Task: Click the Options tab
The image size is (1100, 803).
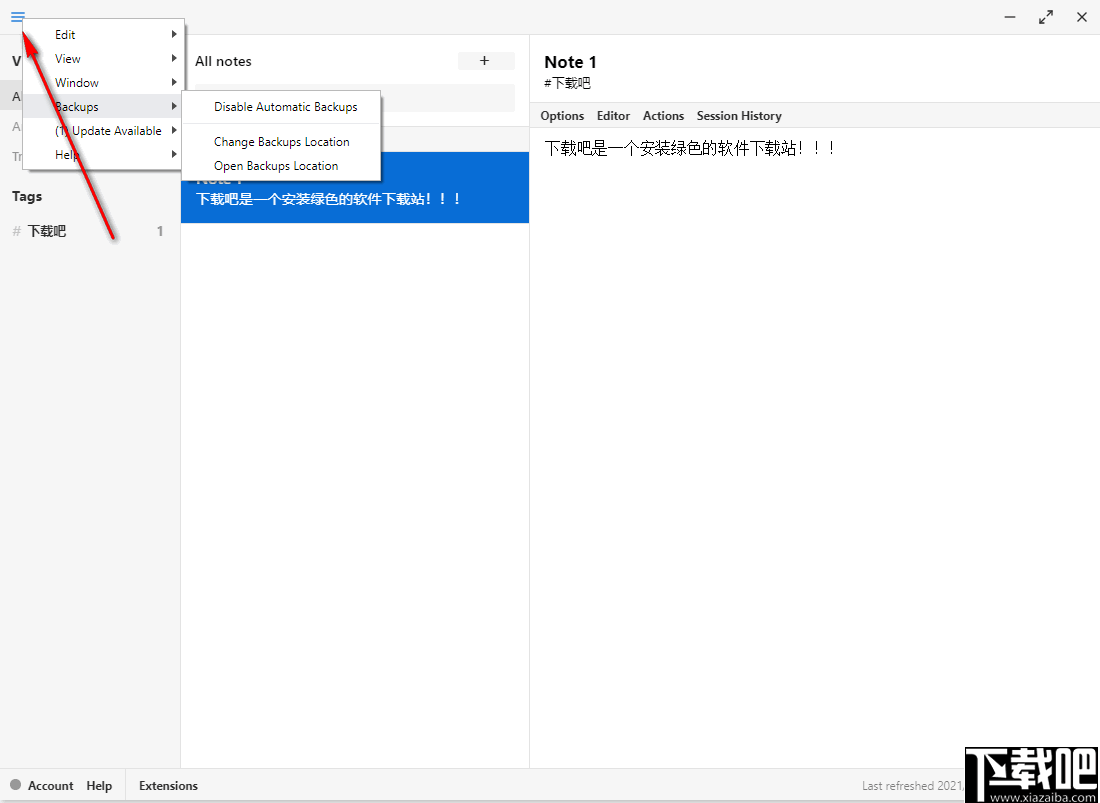Action: [x=561, y=116]
